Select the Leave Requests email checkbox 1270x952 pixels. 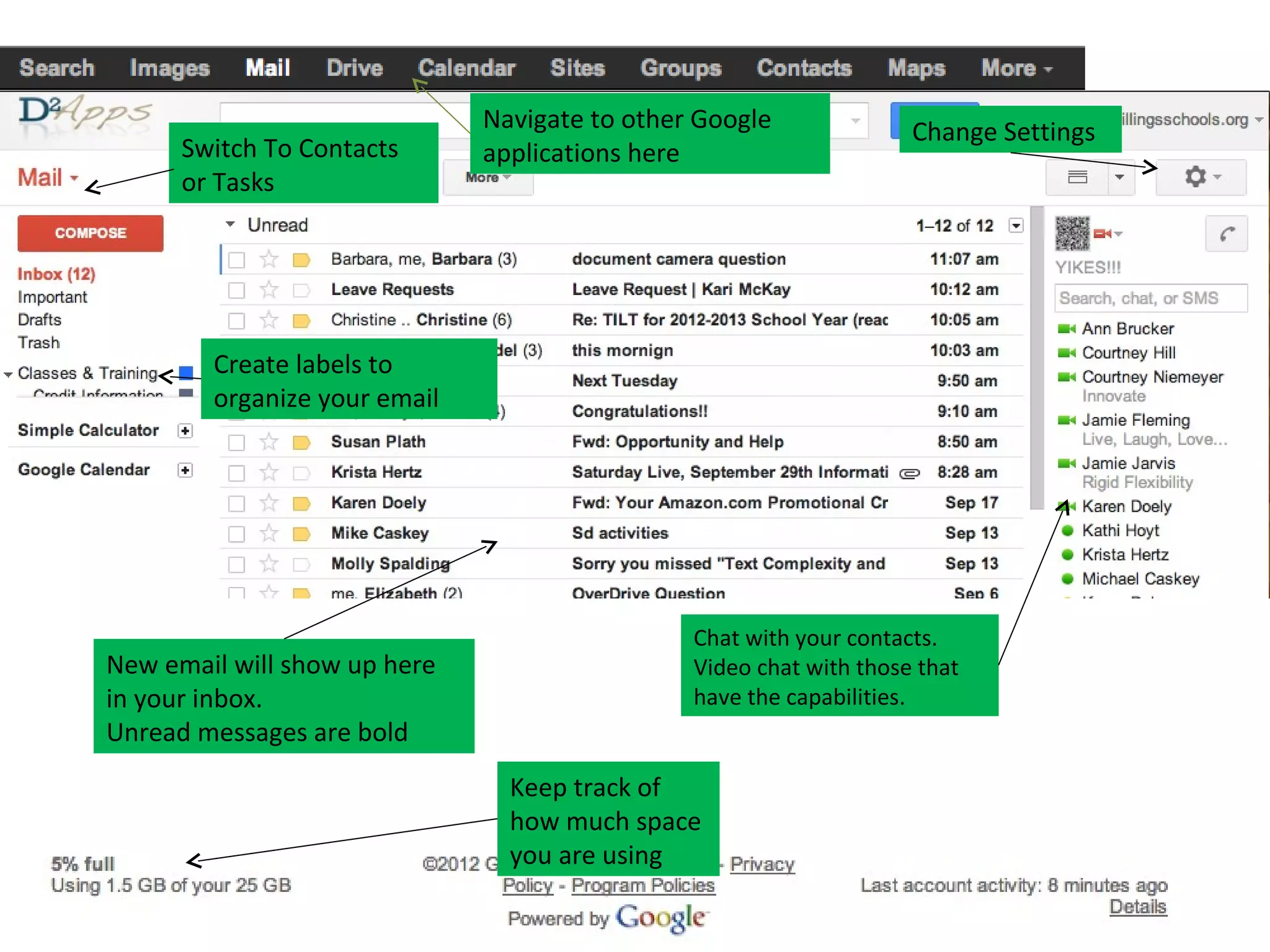pyautogui.click(x=236, y=290)
